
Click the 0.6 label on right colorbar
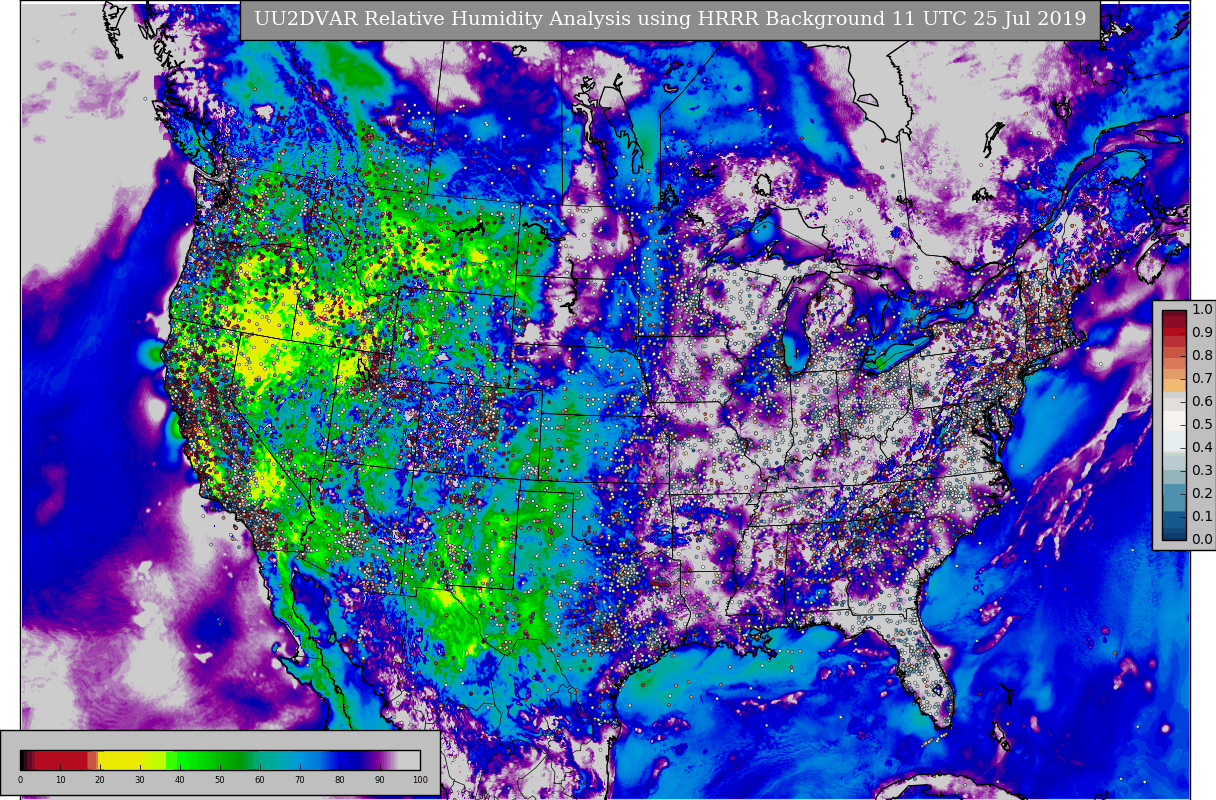coord(1202,401)
